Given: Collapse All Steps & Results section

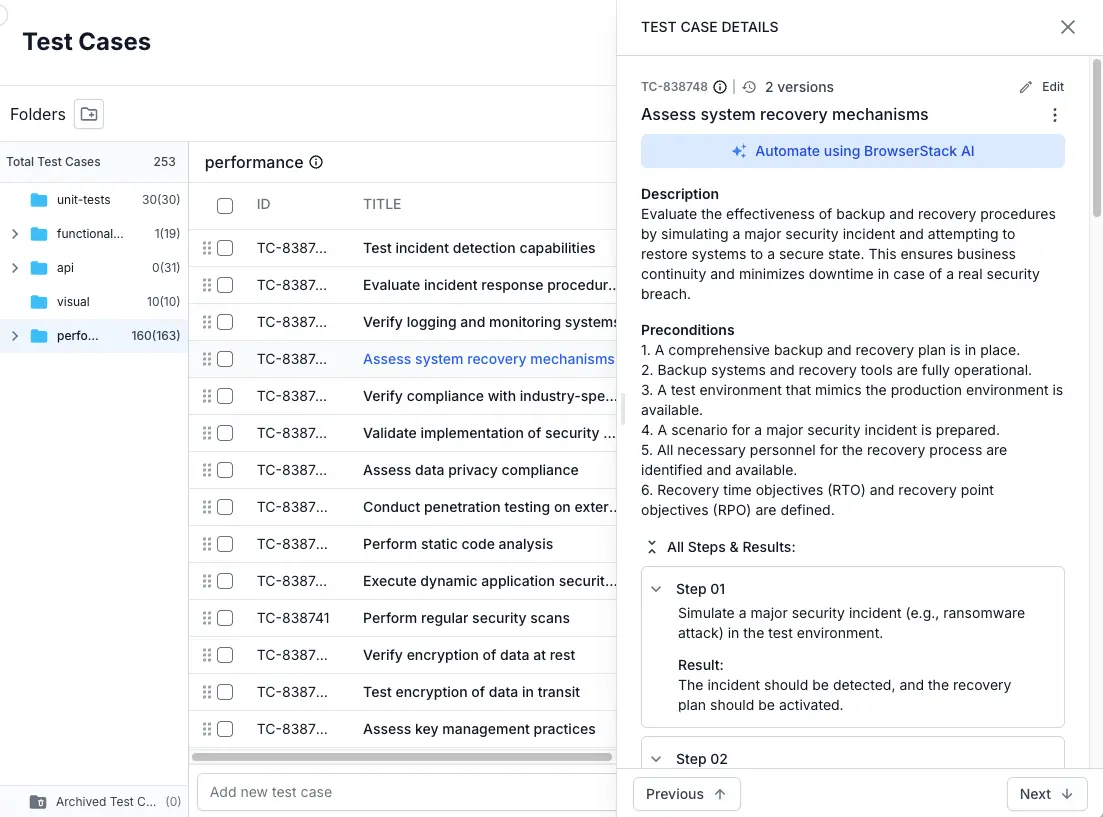Looking at the screenshot, I should (652, 547).
